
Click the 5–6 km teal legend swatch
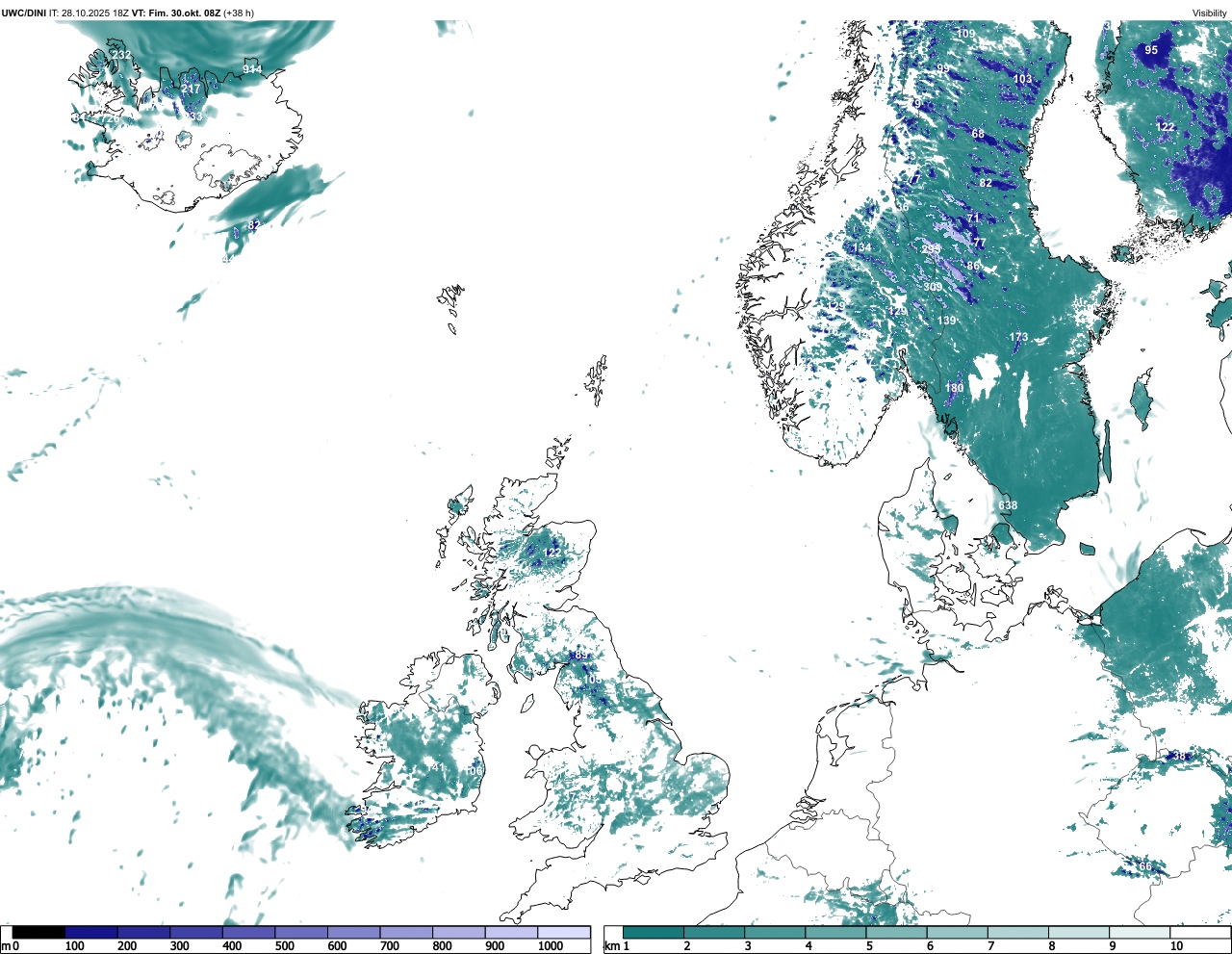(896, 933)
